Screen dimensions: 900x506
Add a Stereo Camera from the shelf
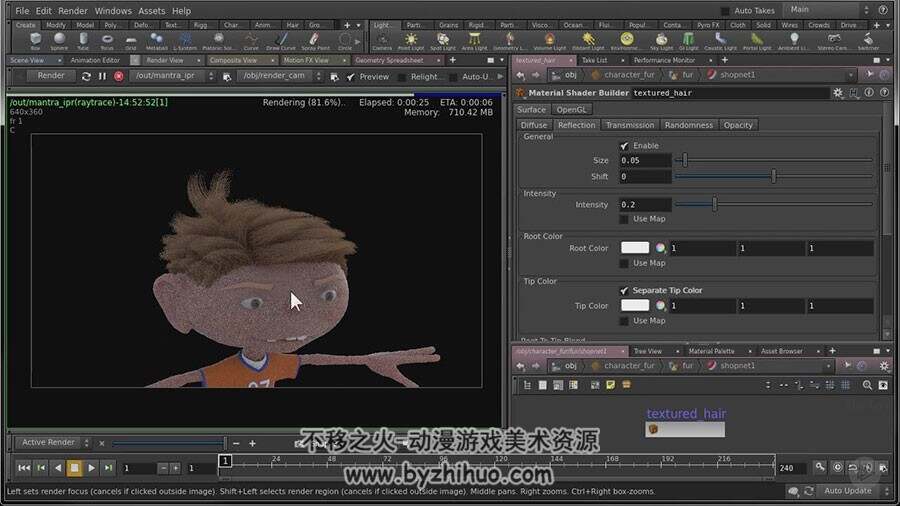833,40
